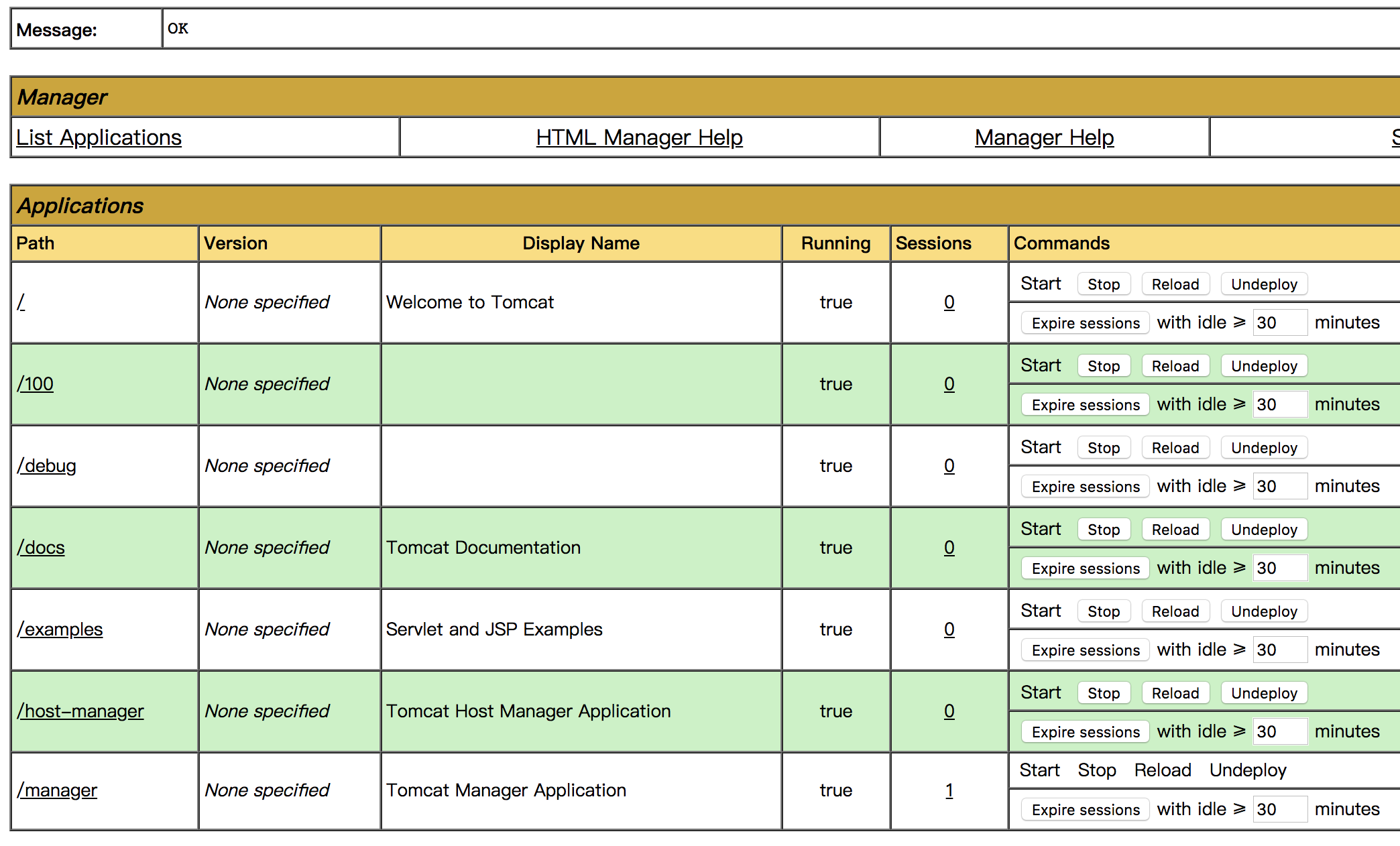Open the /docs application path
This screenshot has height=846, width=1400.
pyautogui.click(x=41, y=548)
